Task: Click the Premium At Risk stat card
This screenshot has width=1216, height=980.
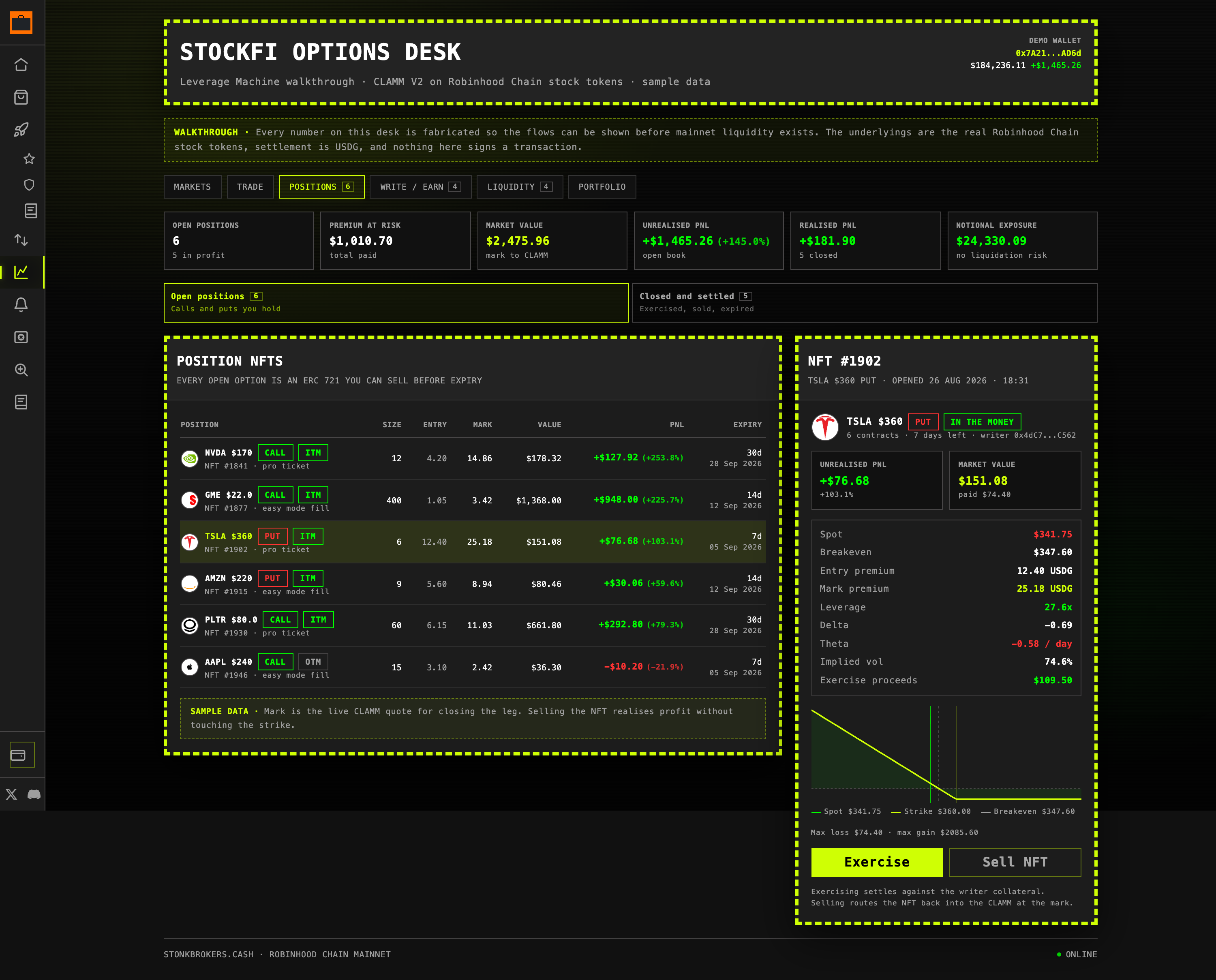Action: [395, 240]
